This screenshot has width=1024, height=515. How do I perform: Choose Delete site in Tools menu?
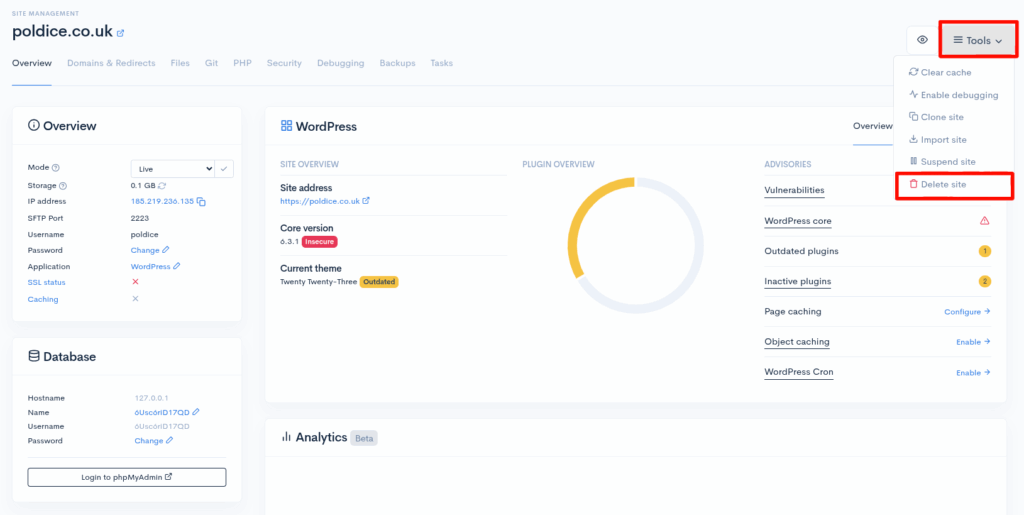(x=943, y=185)
